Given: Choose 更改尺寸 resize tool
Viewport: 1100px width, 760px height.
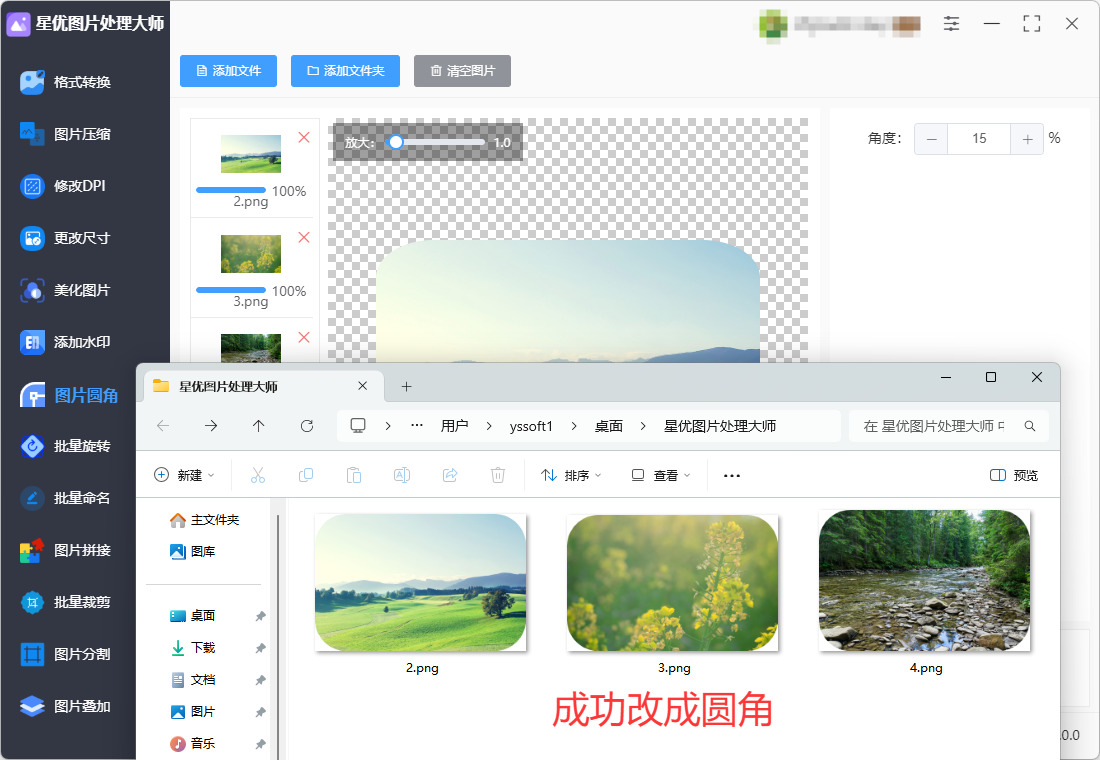Looking at the screenshot, I should (x=66, y=238).
